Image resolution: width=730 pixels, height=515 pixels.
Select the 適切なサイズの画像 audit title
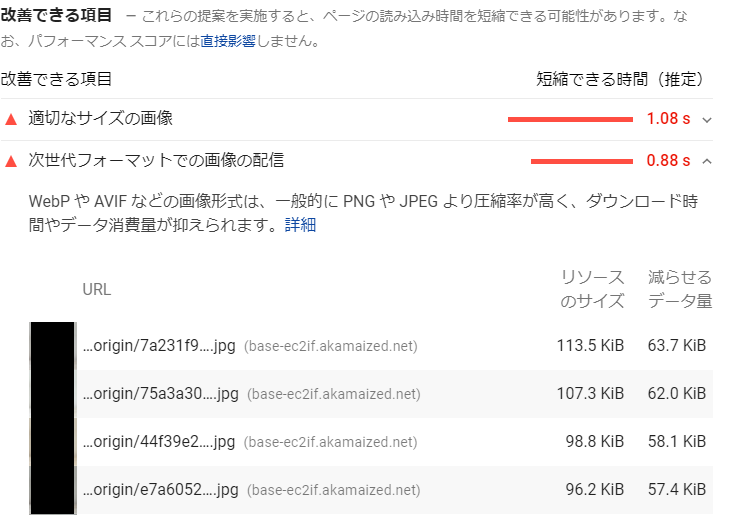101,118
